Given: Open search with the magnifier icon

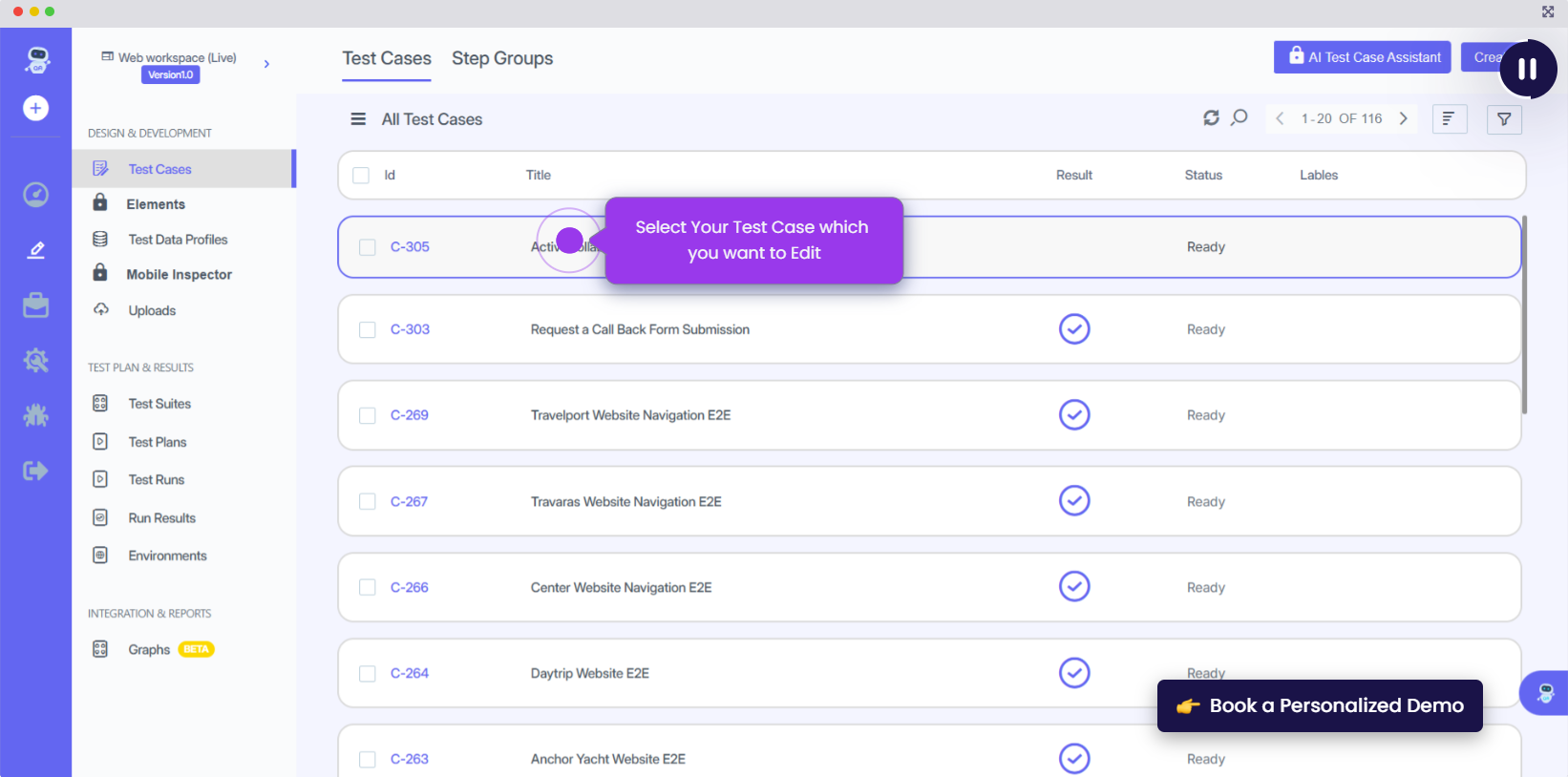Looking at the screenshot, I should (x=1240, y=118).
